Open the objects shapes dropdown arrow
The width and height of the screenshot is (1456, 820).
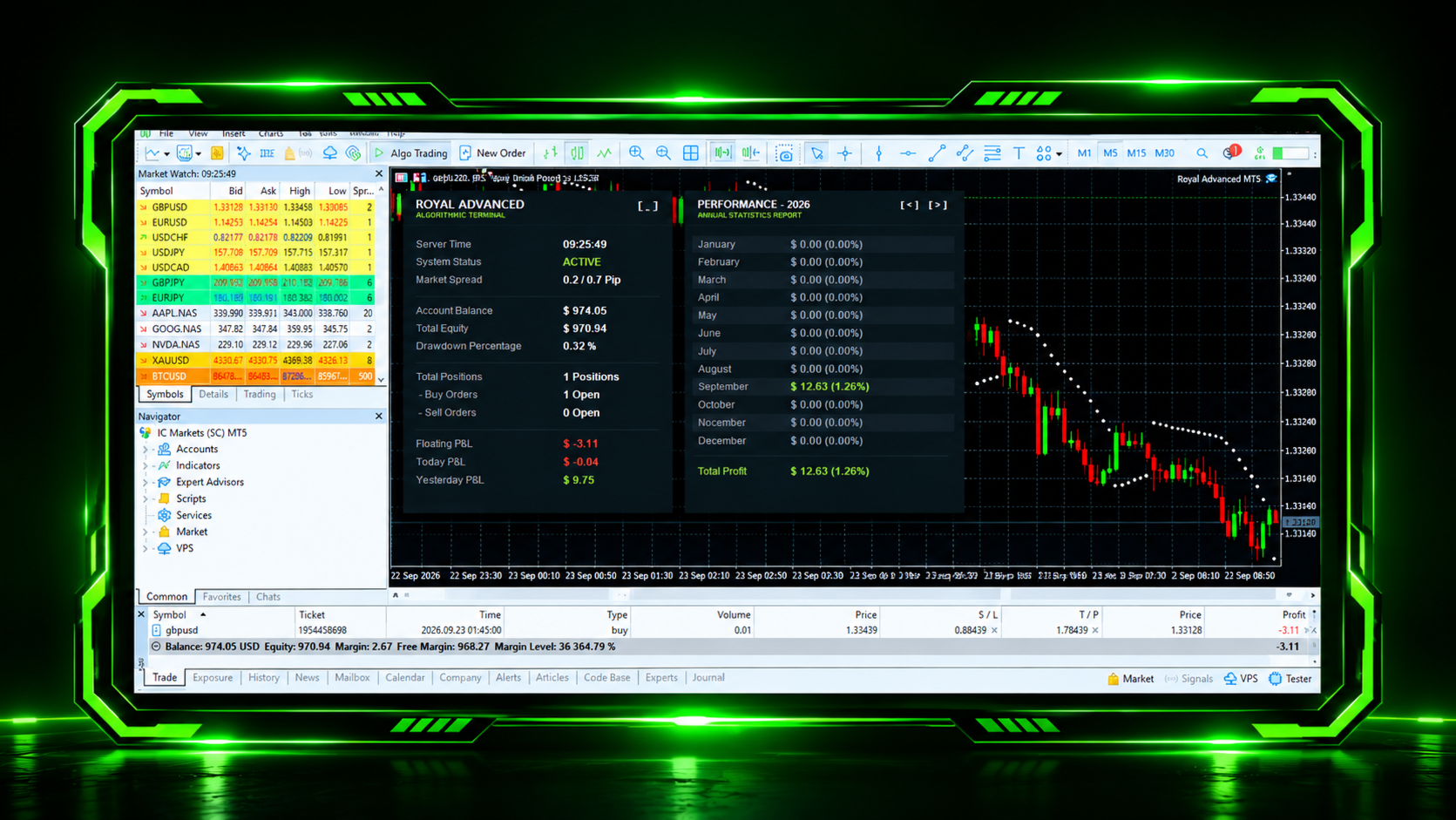pyautogui.click(x=1059, y=154)
